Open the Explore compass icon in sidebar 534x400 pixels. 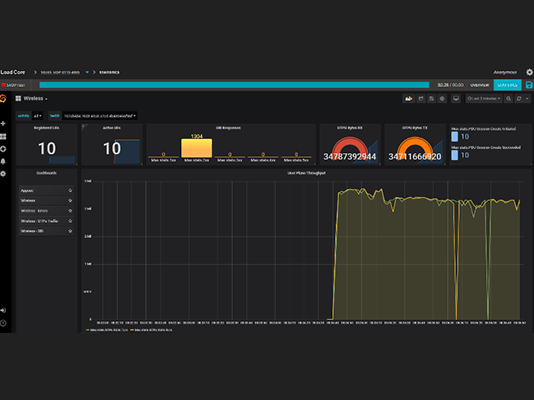pyautogui.click(x=3, y=149)
